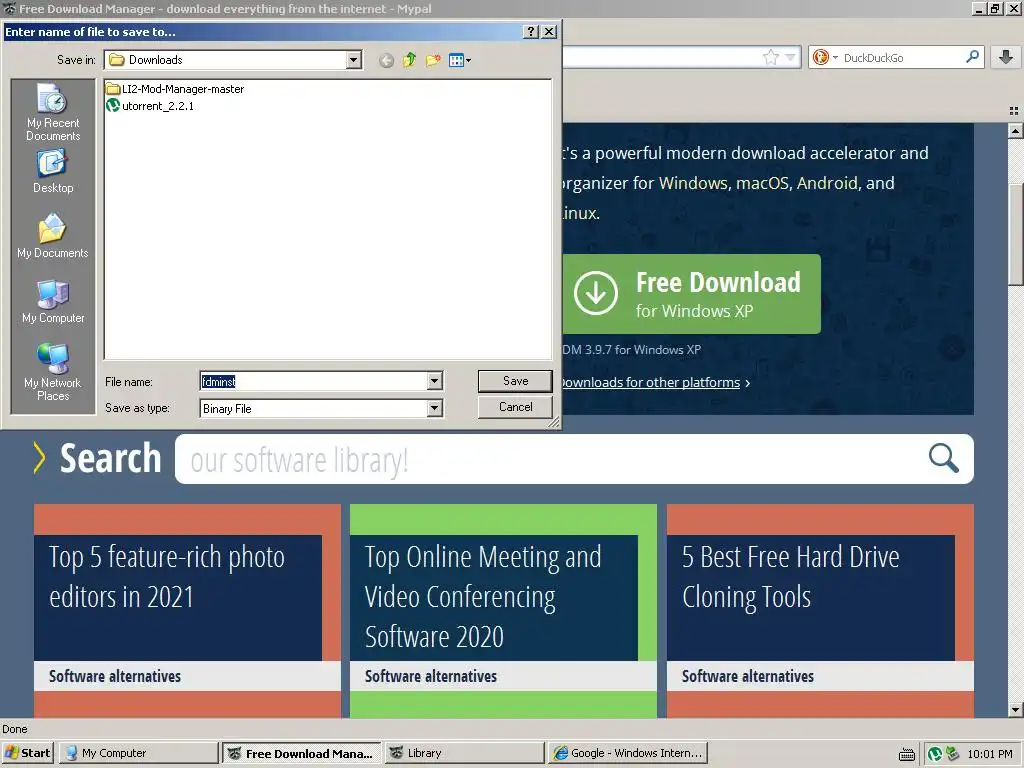Click the uTorrent tray icon

point(935,754)
